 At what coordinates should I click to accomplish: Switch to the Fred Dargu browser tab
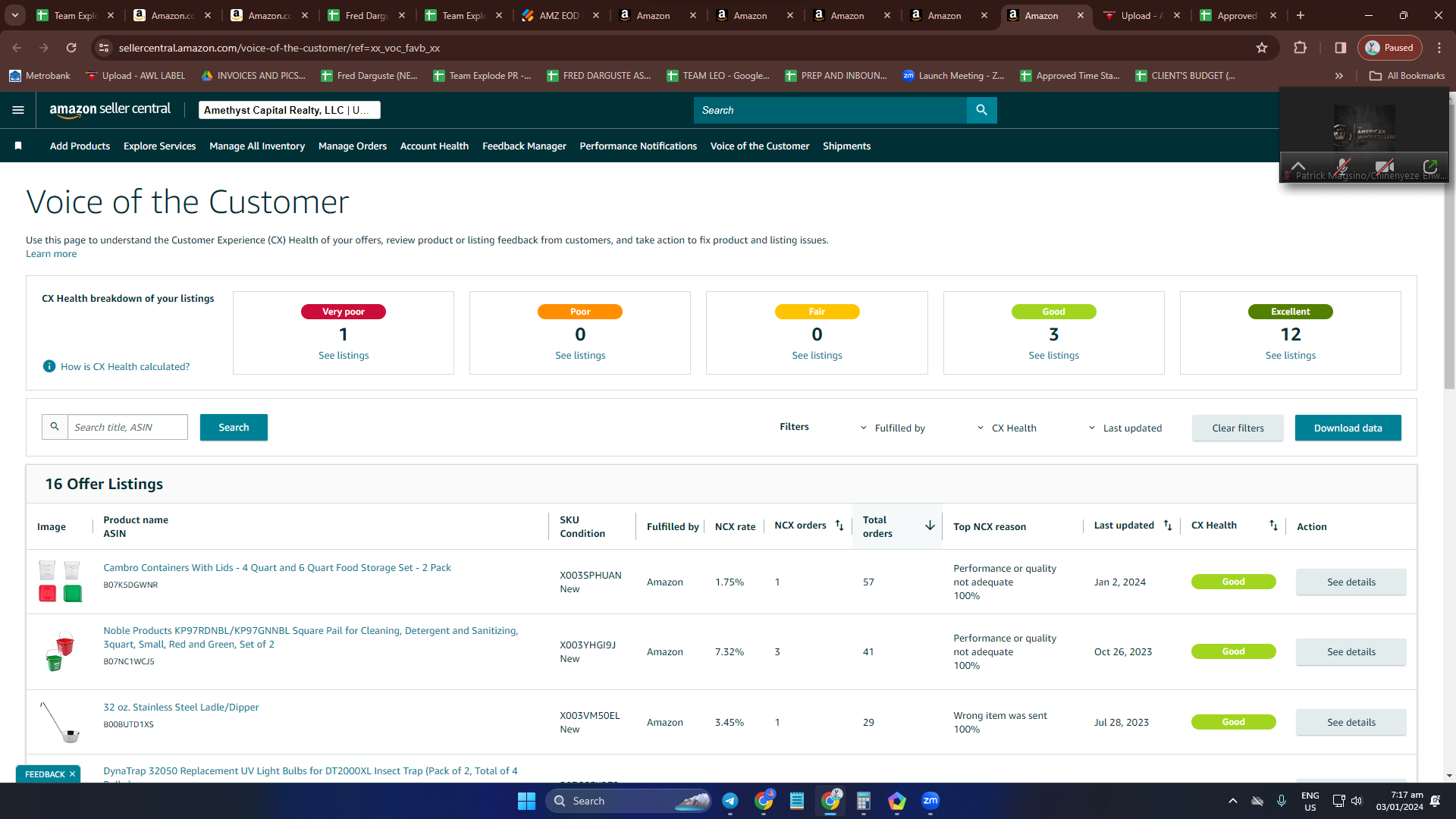tap(367, 15)
